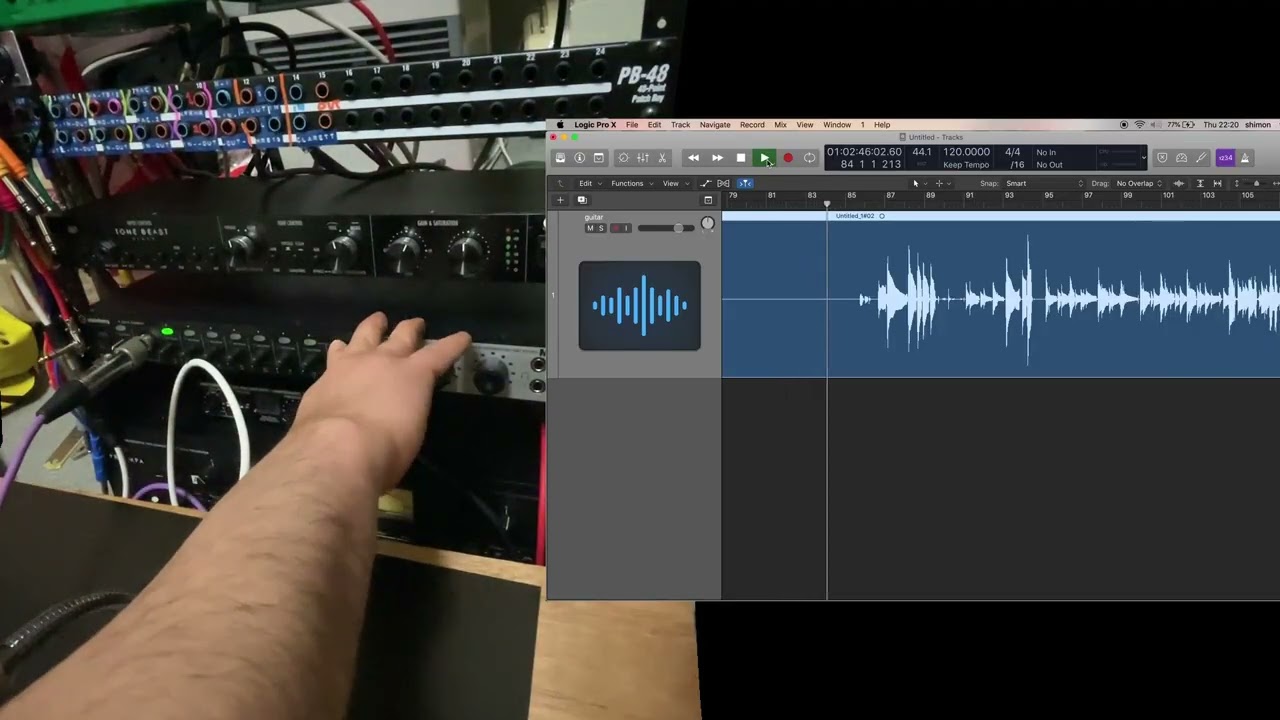This screenshot has height=720, width=1280.
Task: Click the vertical auto zoom icon
Action: click(1200, 183)
